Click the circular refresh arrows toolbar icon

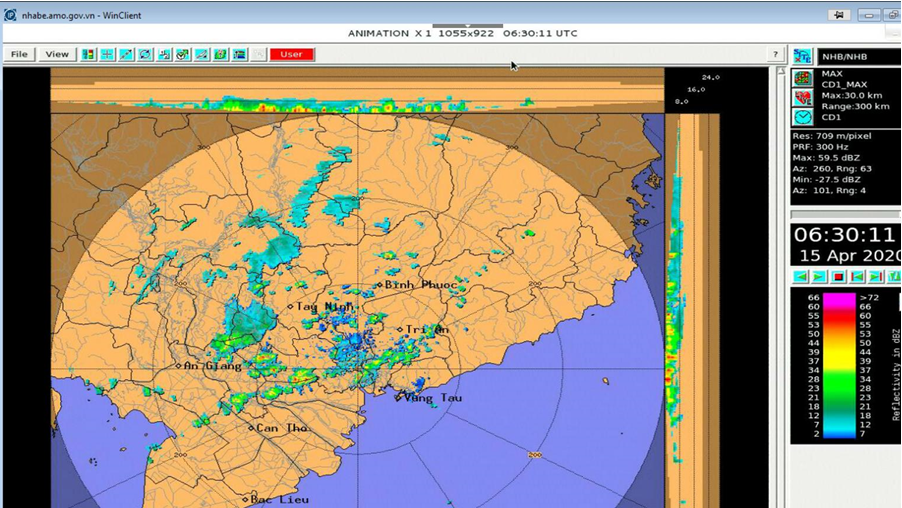(145, 54)
